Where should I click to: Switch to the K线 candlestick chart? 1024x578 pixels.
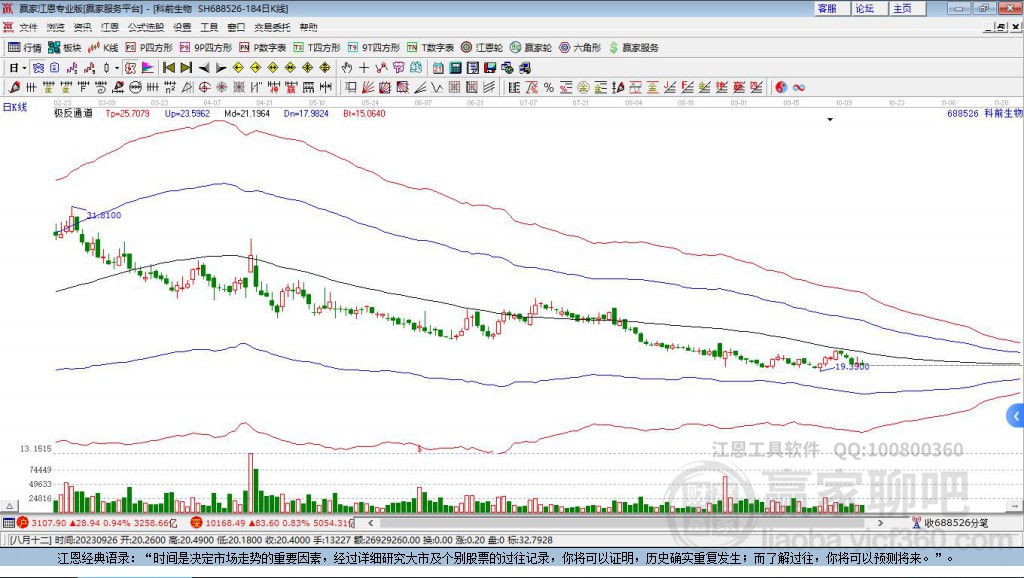point(103,48)
